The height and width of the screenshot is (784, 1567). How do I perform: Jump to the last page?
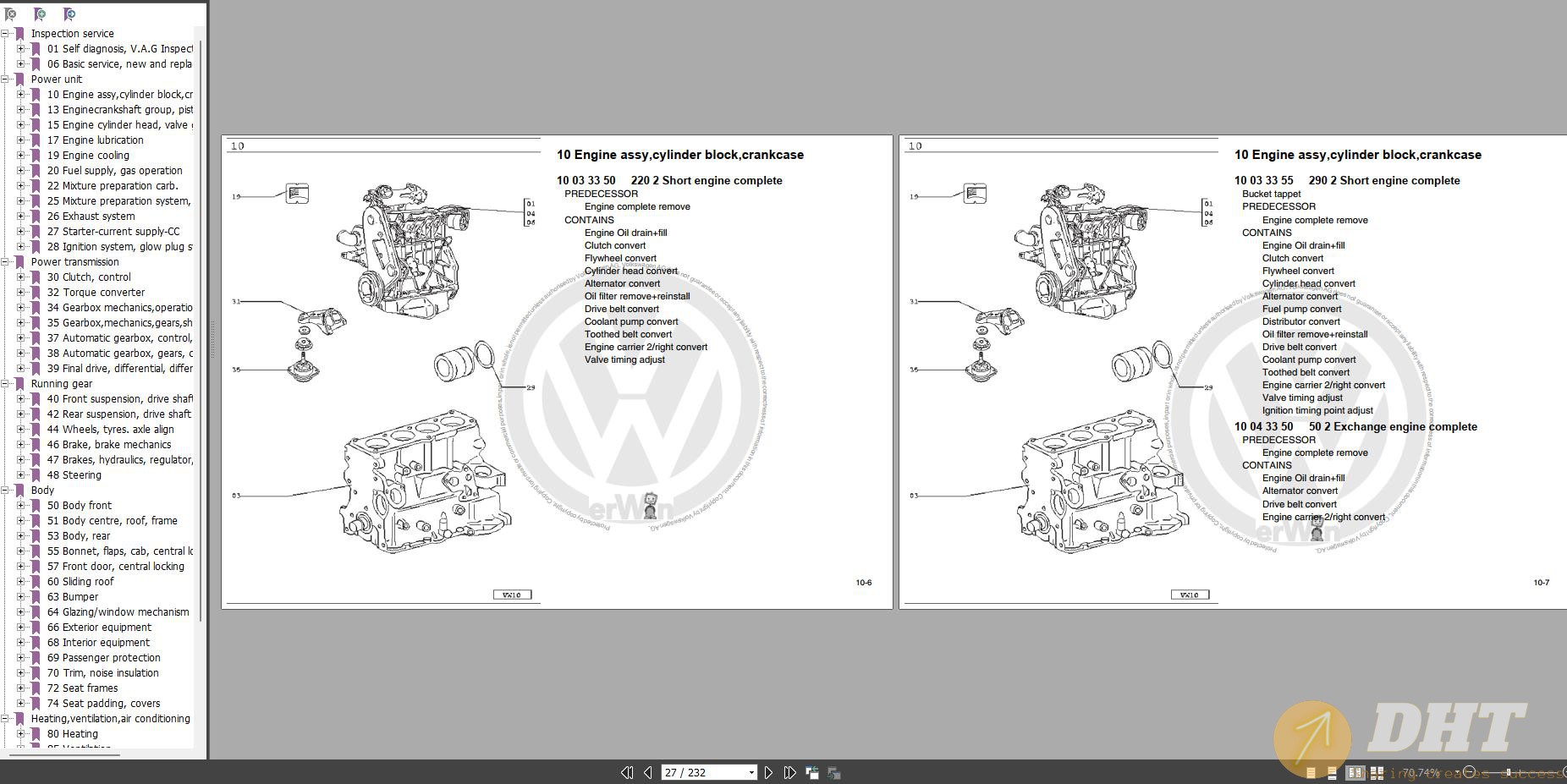tap(789, 772)
